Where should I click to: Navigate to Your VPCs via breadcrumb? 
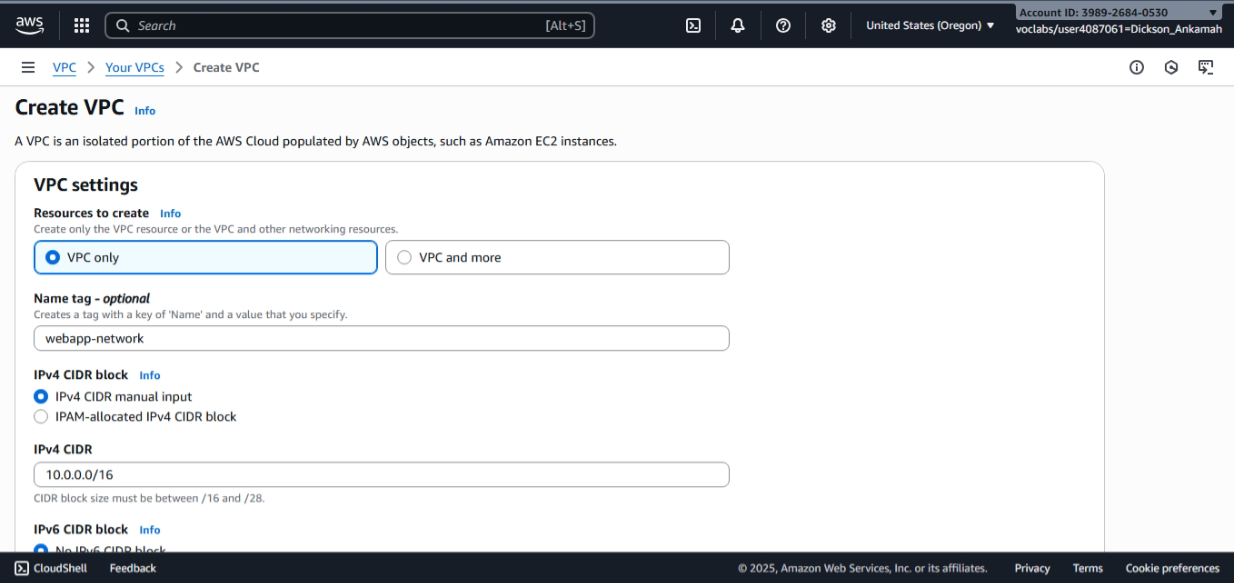[x=134, y=67]
